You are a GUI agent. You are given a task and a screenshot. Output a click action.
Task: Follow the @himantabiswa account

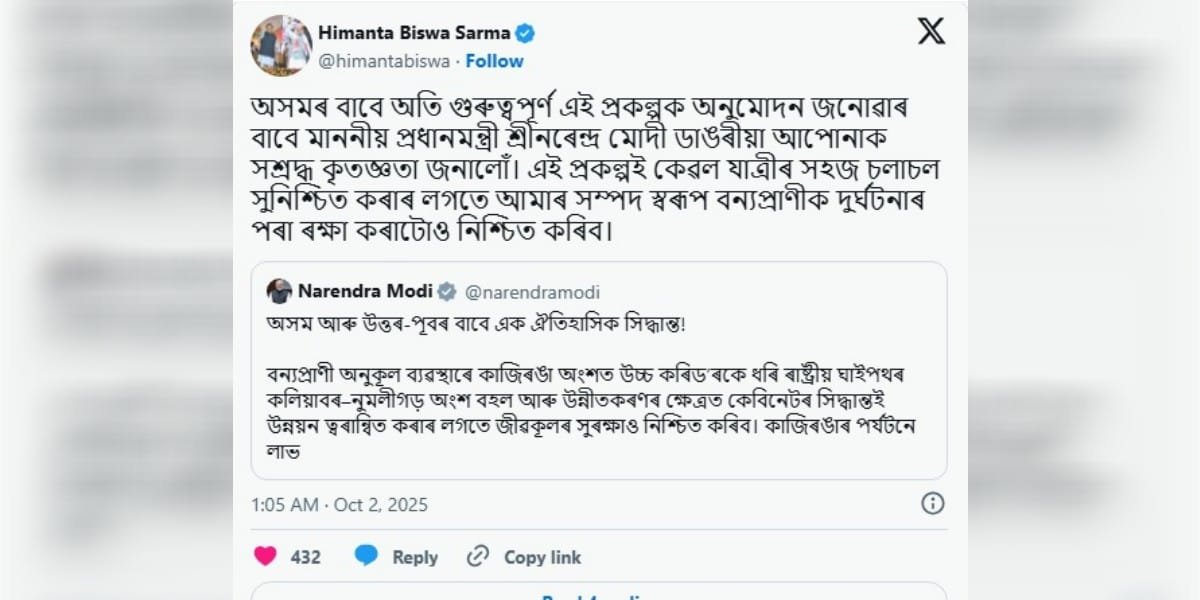coord(494,61)
